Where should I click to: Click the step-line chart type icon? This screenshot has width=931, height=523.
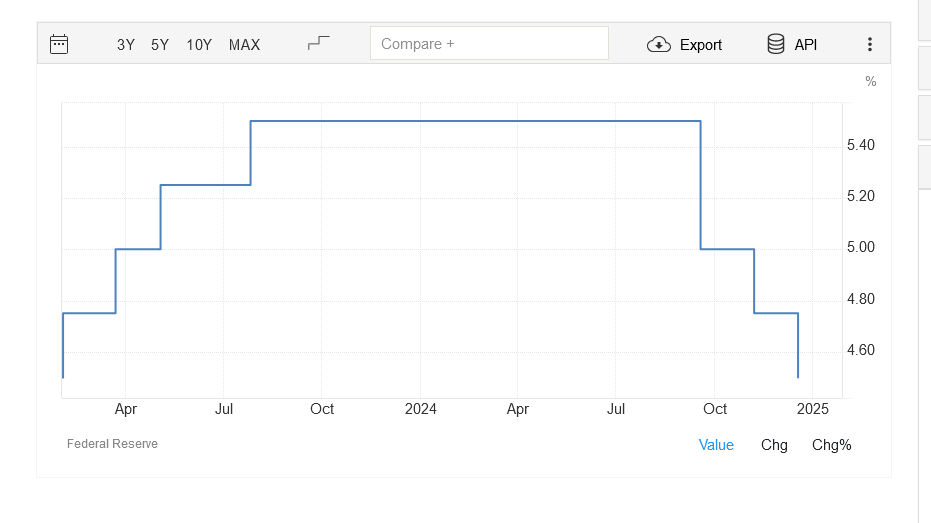318,43
